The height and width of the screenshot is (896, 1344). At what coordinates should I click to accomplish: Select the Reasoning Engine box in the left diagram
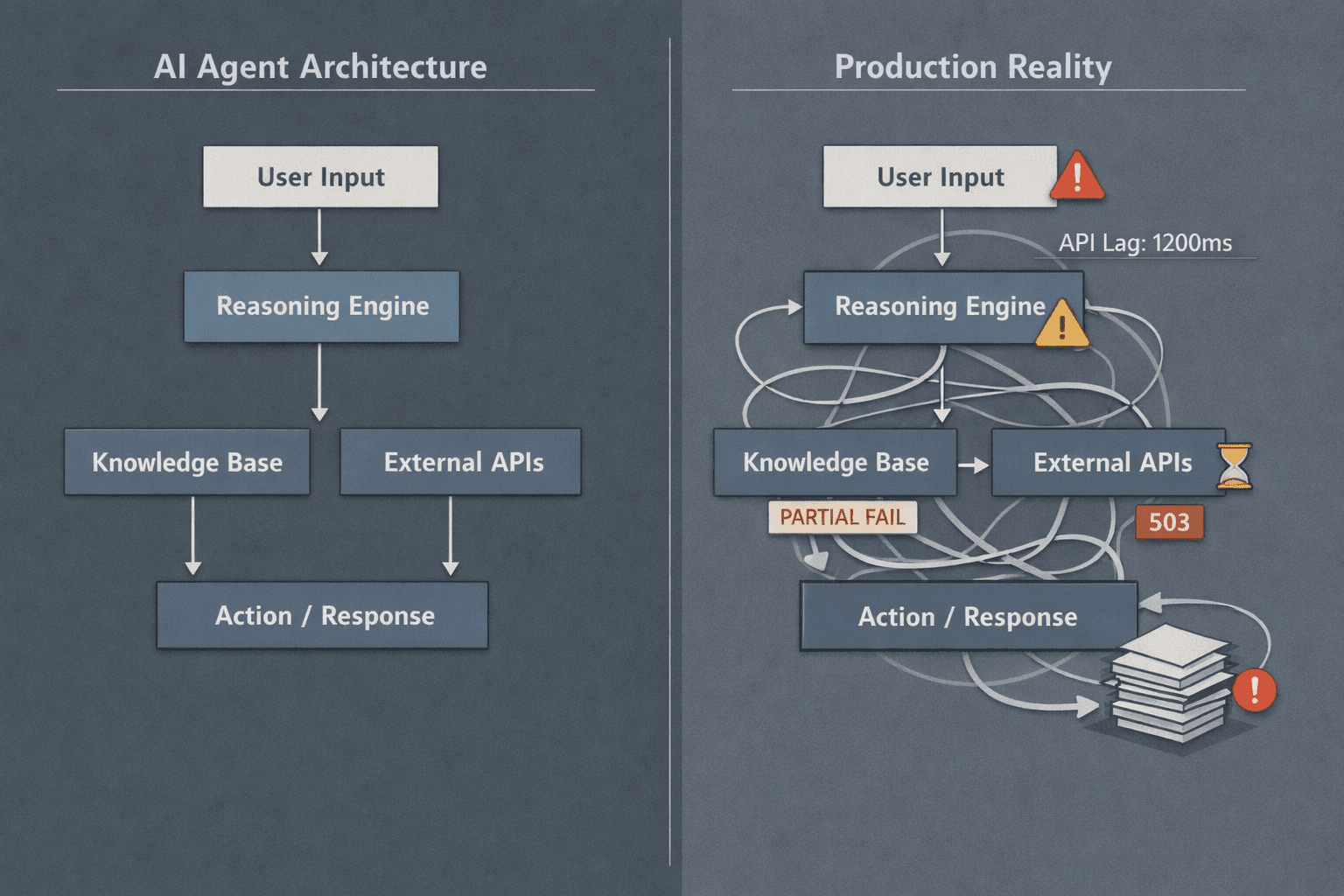(321, 306)
